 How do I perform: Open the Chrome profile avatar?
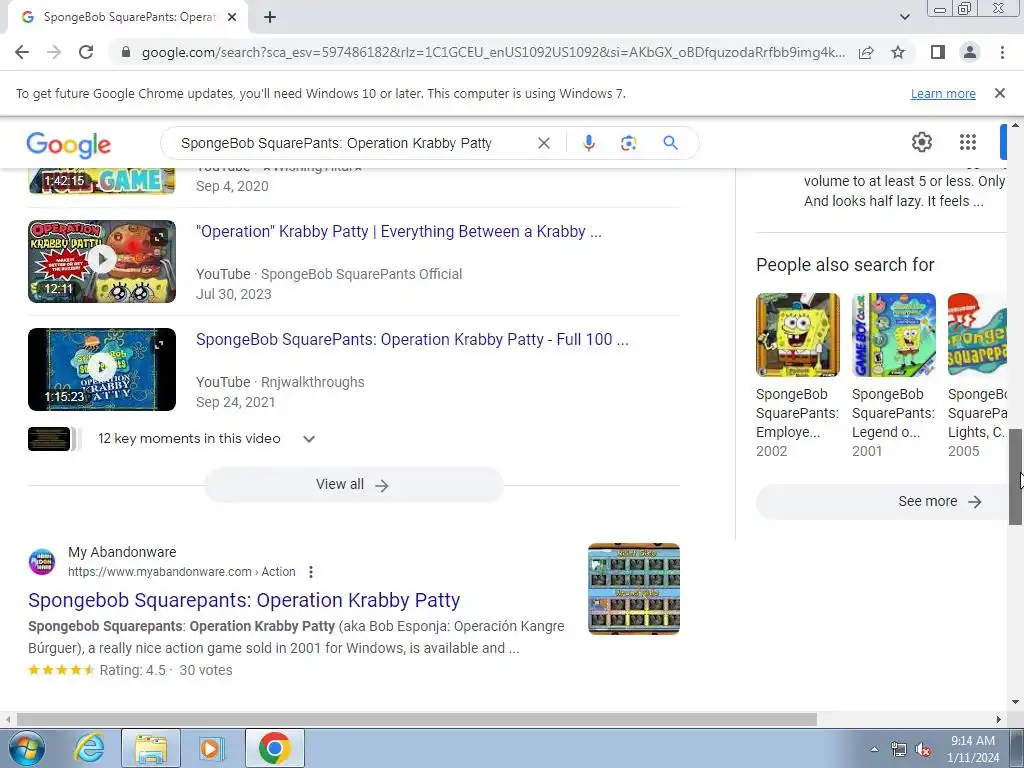(970, 52)
